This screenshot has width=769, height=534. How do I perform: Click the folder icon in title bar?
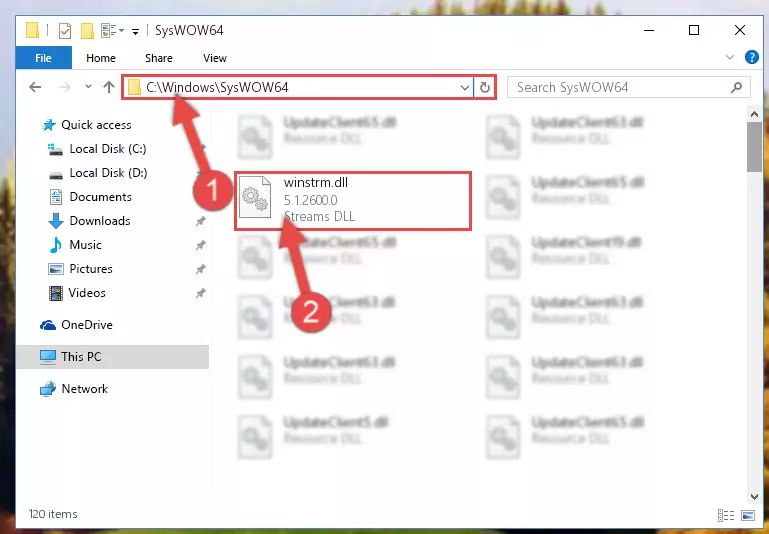click(x=32, y=30)
